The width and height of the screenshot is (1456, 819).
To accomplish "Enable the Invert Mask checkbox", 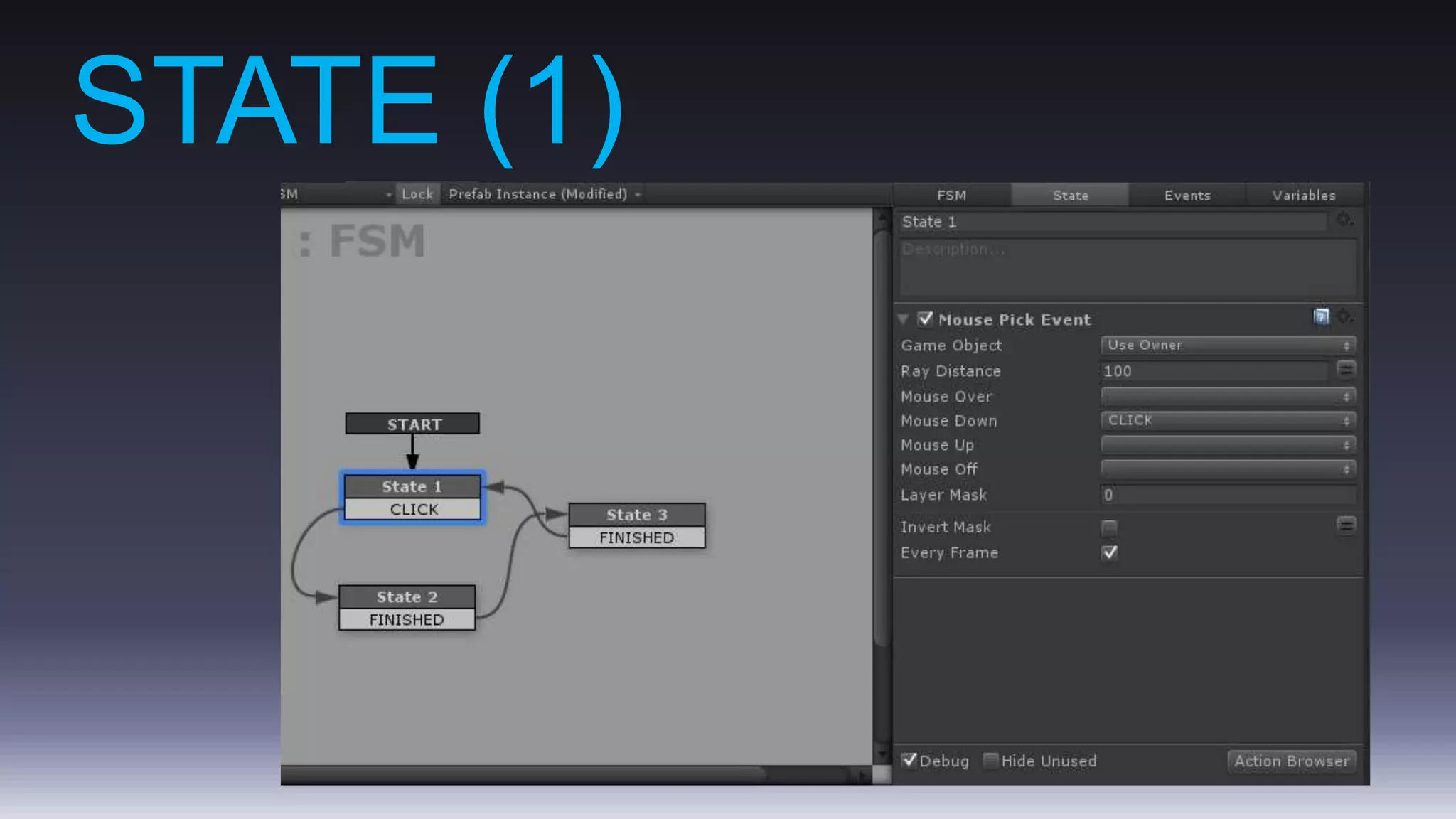I will pos(1109,528).
